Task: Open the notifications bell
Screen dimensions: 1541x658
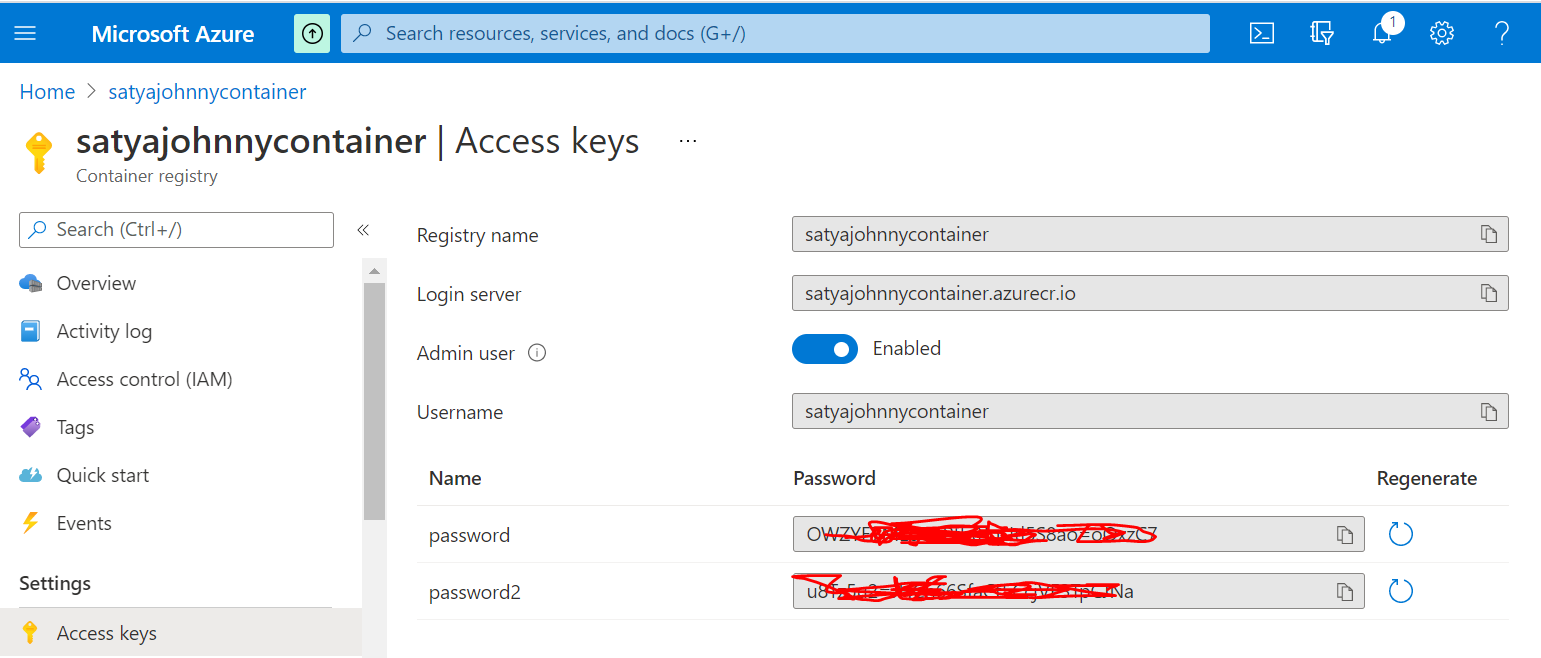Action: [x=1382, y=33]
